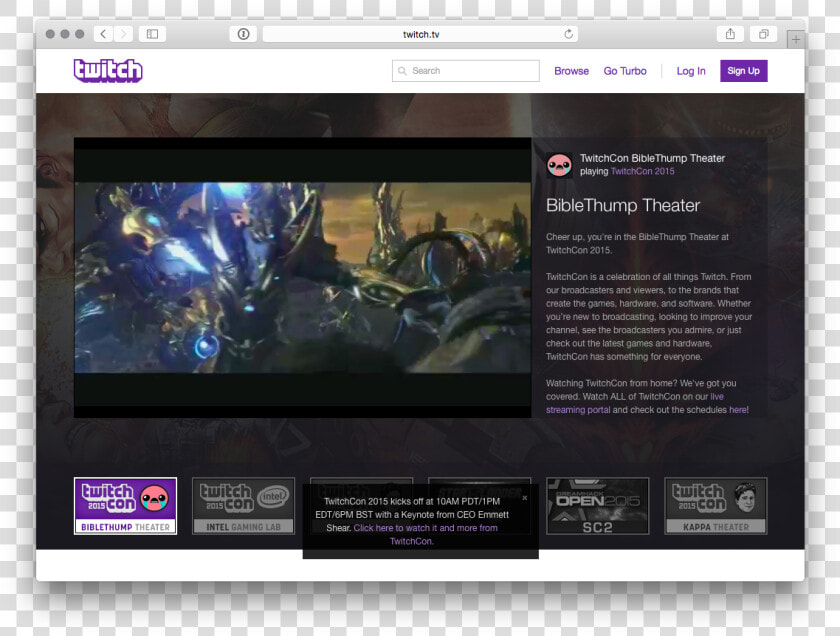
Task: Toggle the Safari sidebar button
Action: click(x=152, y=34)
